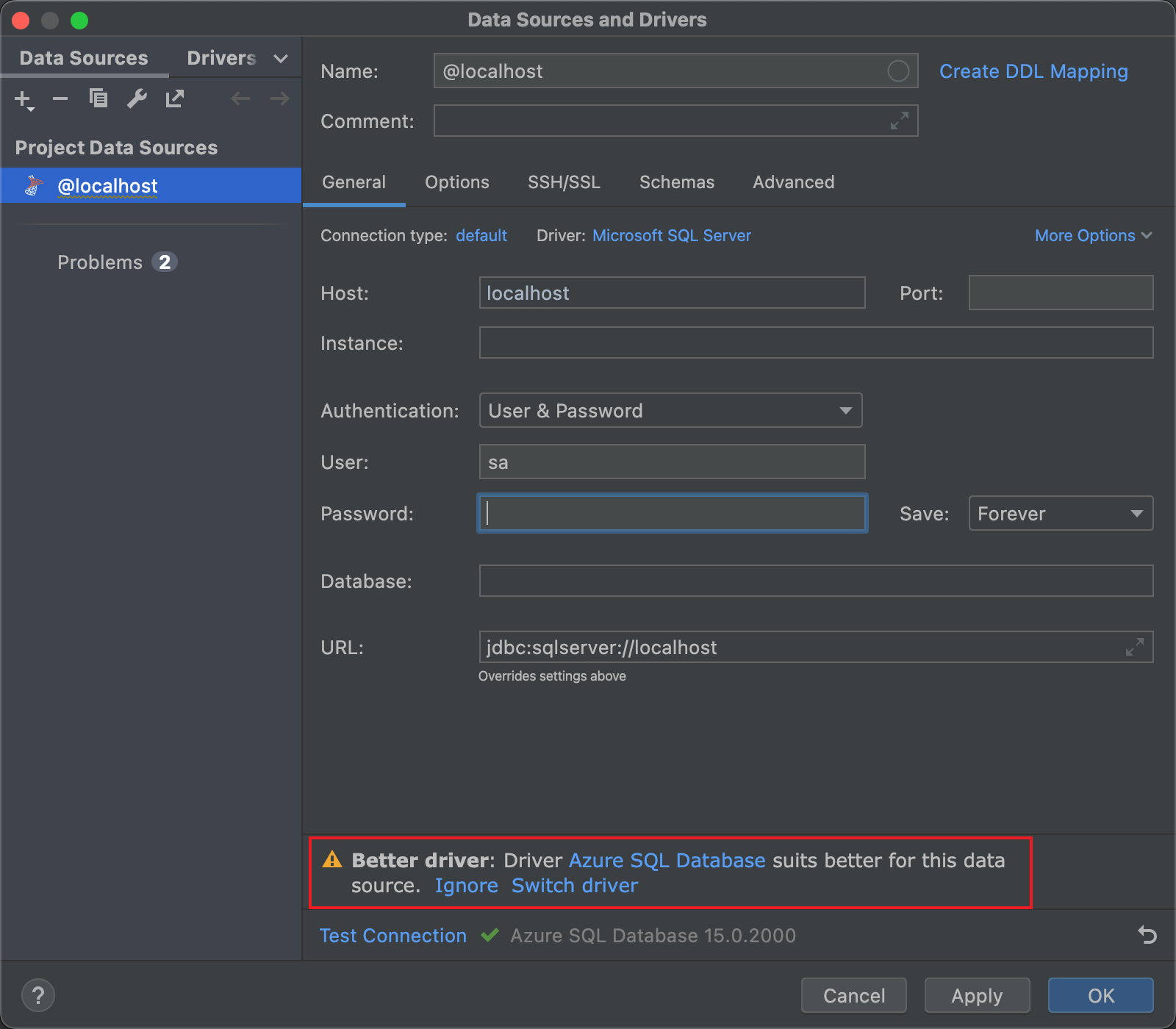Click the color circle in Name field
Screen dimensions: 1176x1029
point(898,71)
